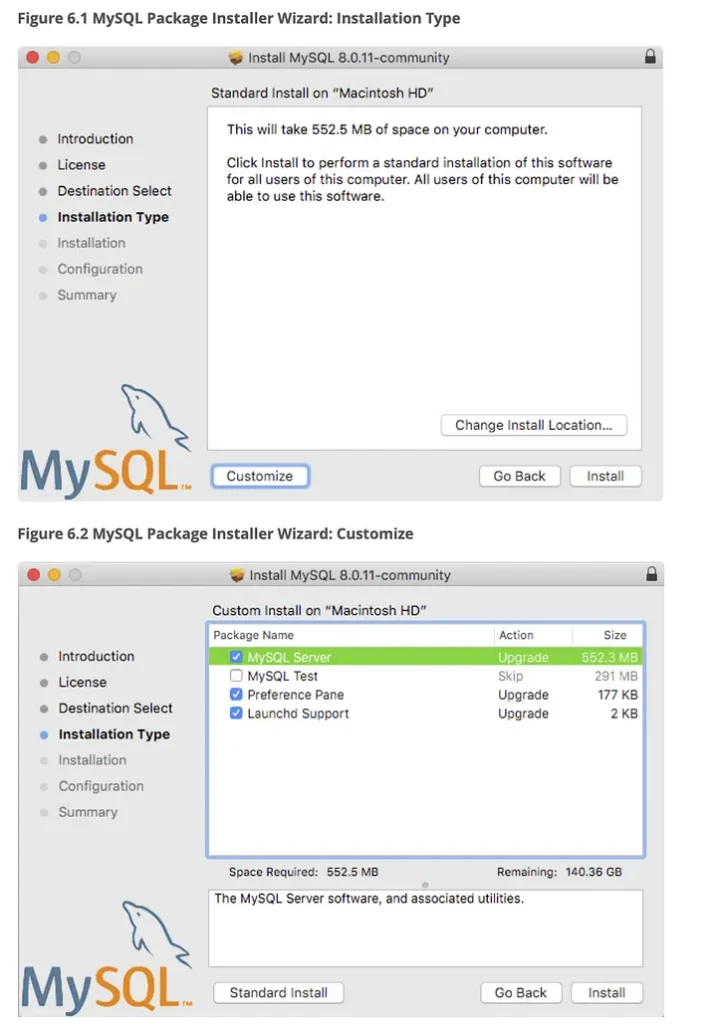The image size is (717, 1024).
Task: Click "This will take 552.5 MB" text
Action: pos(387,129)
